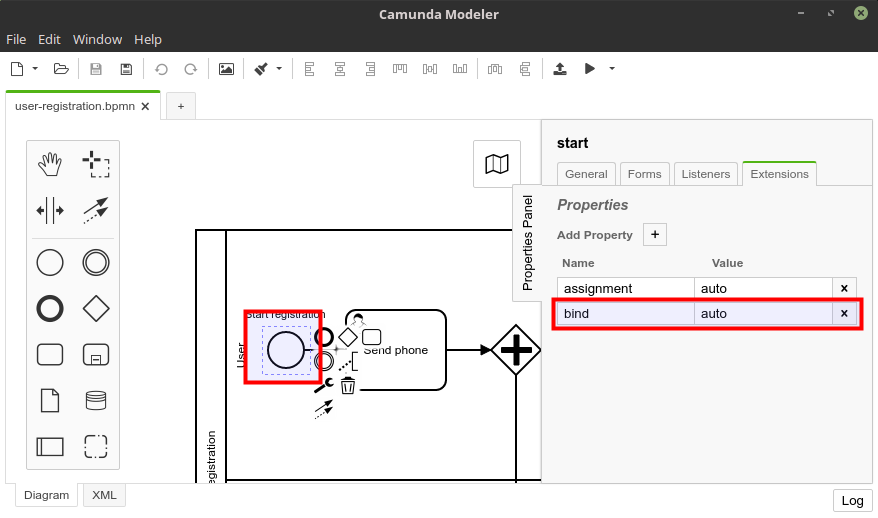Align selected elements center horizontally
Screen dimensions: 878x518
(340, 69)
